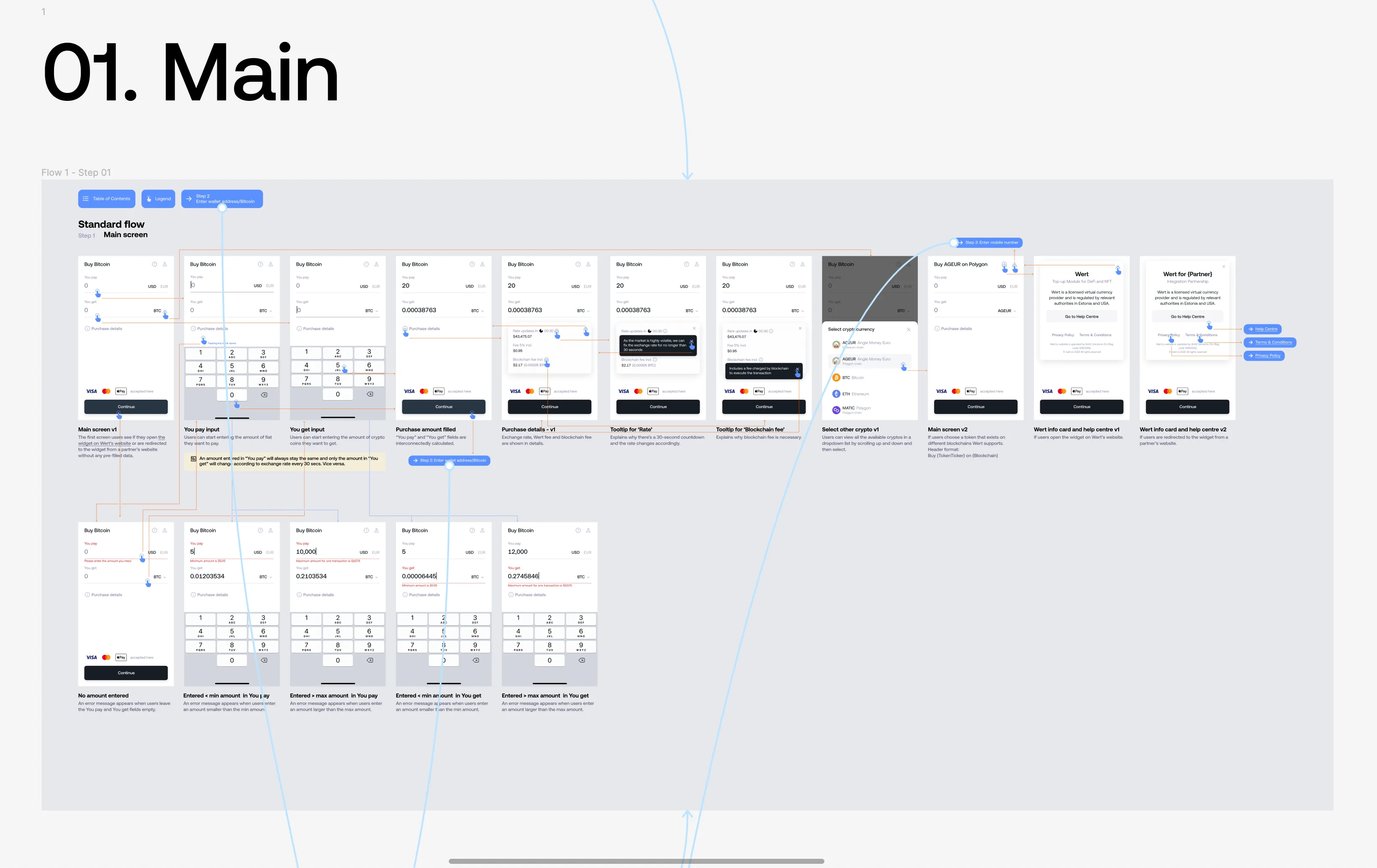Open 'Go to Help Centre'

coord(1081,316)
